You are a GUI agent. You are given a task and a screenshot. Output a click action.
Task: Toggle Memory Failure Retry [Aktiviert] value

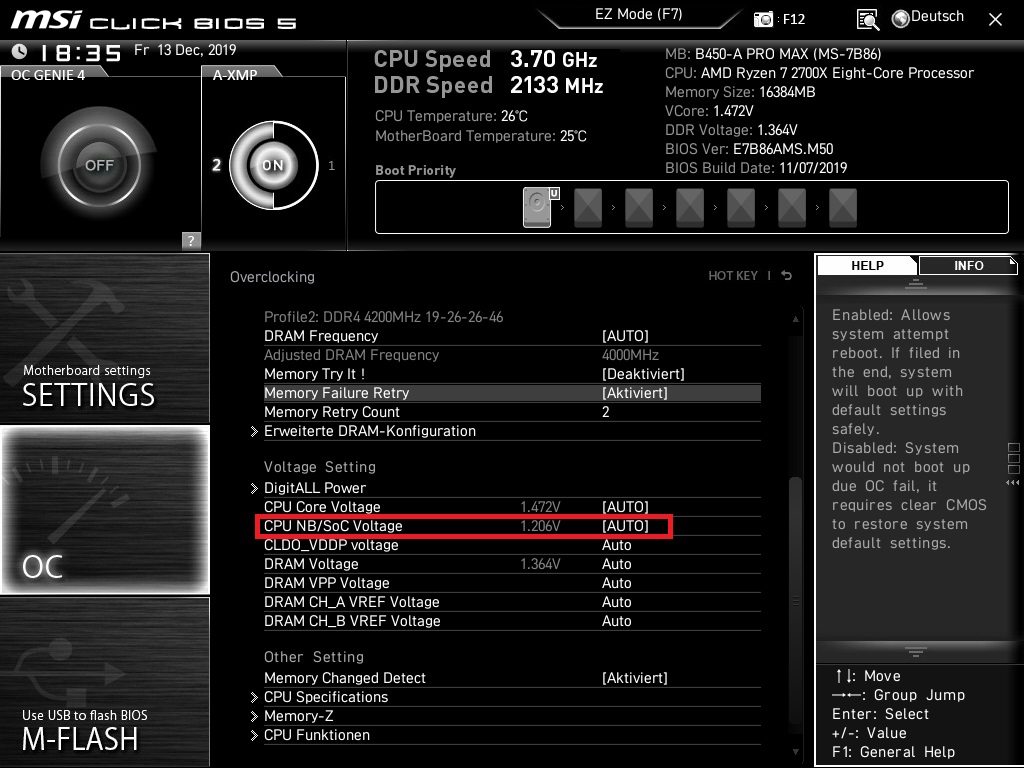pos(635,393)
